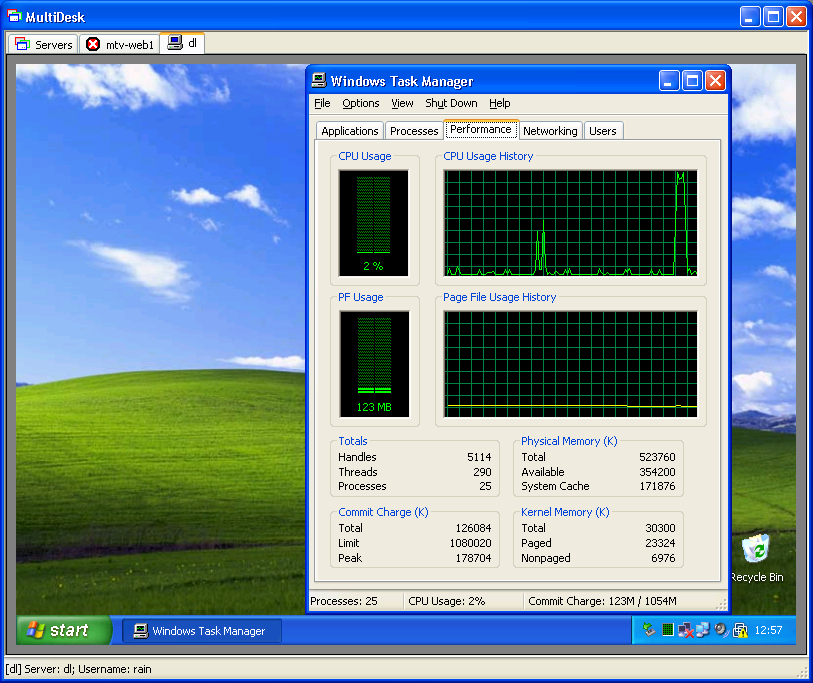Switch to the Processes tab

[x=414, y=131]
